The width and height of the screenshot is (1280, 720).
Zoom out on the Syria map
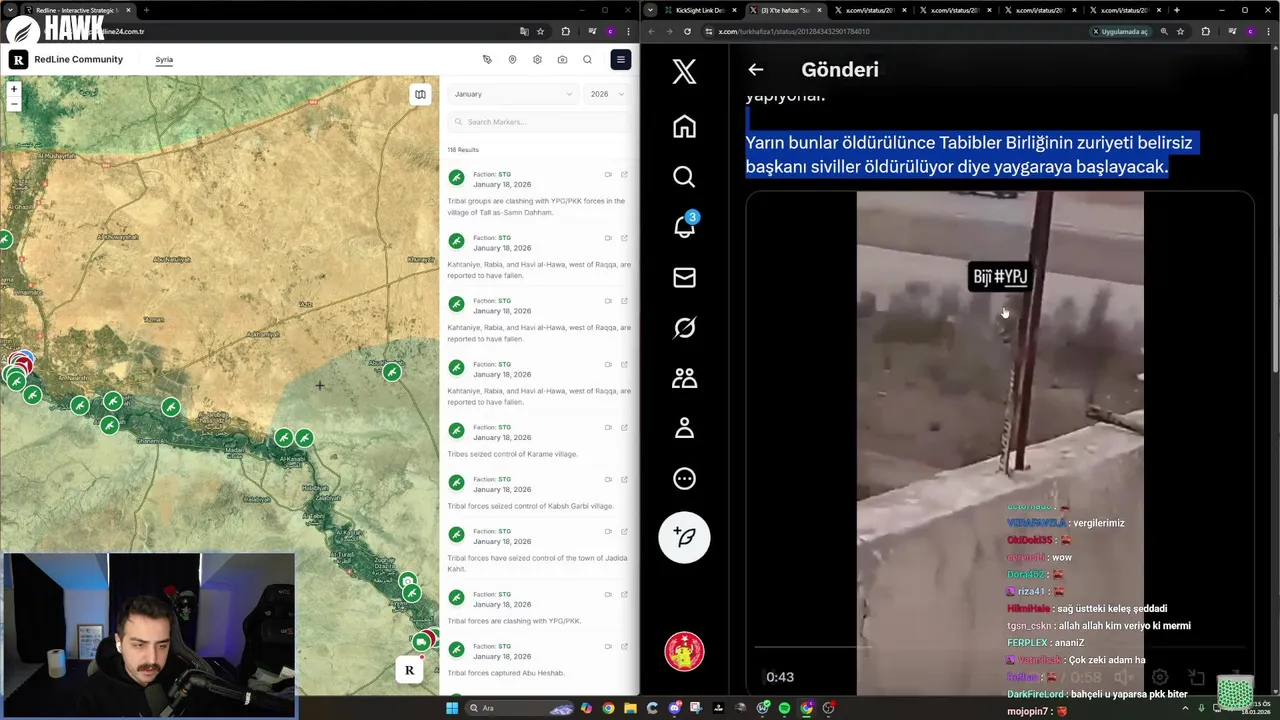point(14,104)
